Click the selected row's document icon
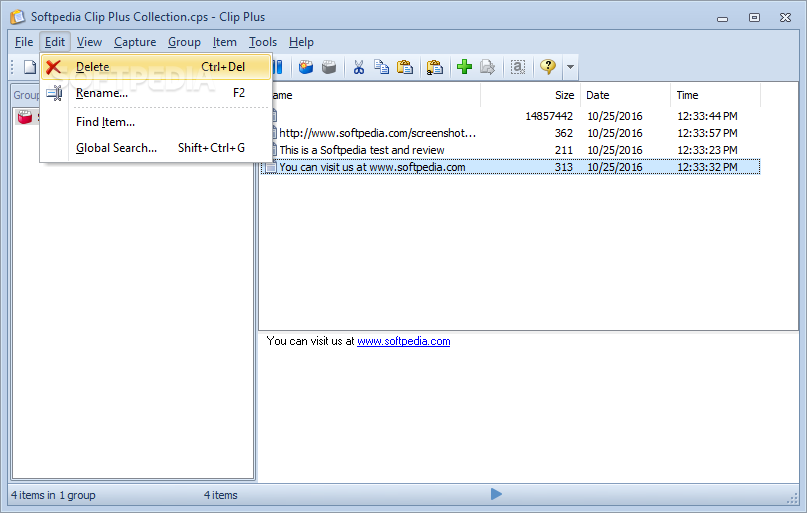The width and height of the screenshot is (807, 513). point(271,167)
